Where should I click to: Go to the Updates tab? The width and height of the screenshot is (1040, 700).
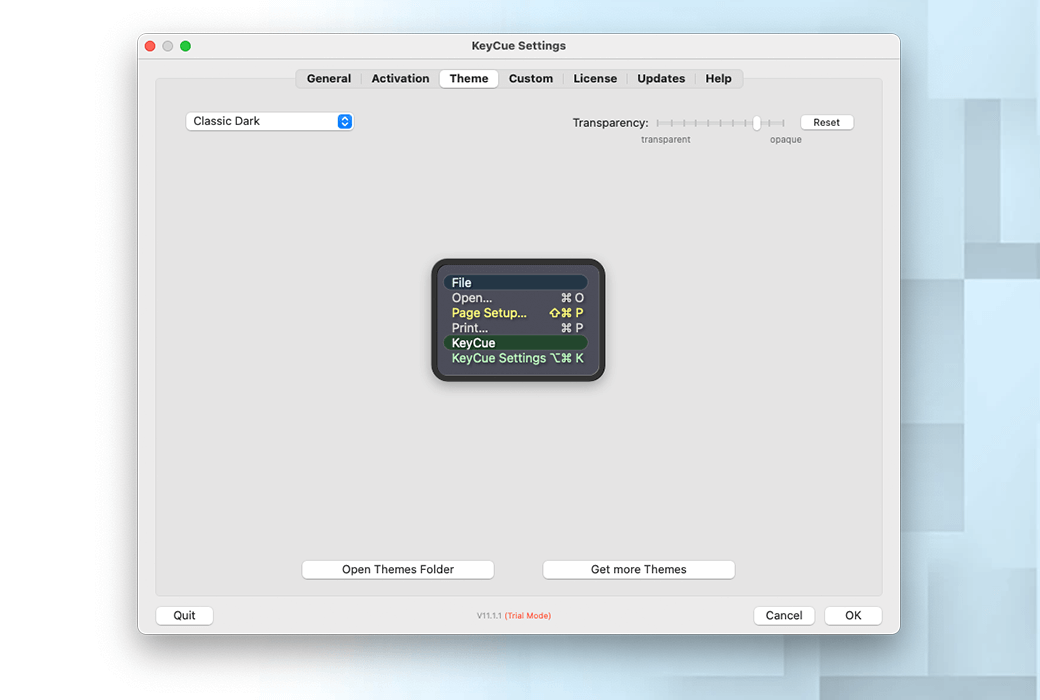660,78
